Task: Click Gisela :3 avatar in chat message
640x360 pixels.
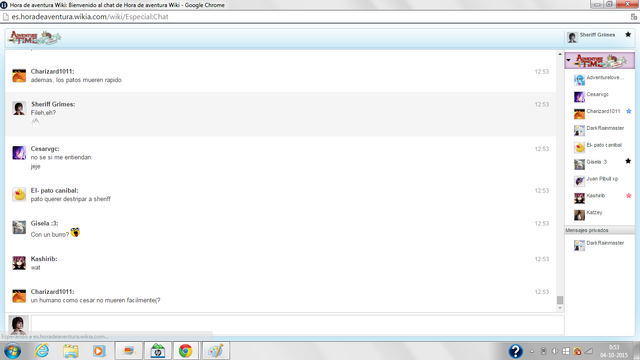Action: [x=19, y=227]
